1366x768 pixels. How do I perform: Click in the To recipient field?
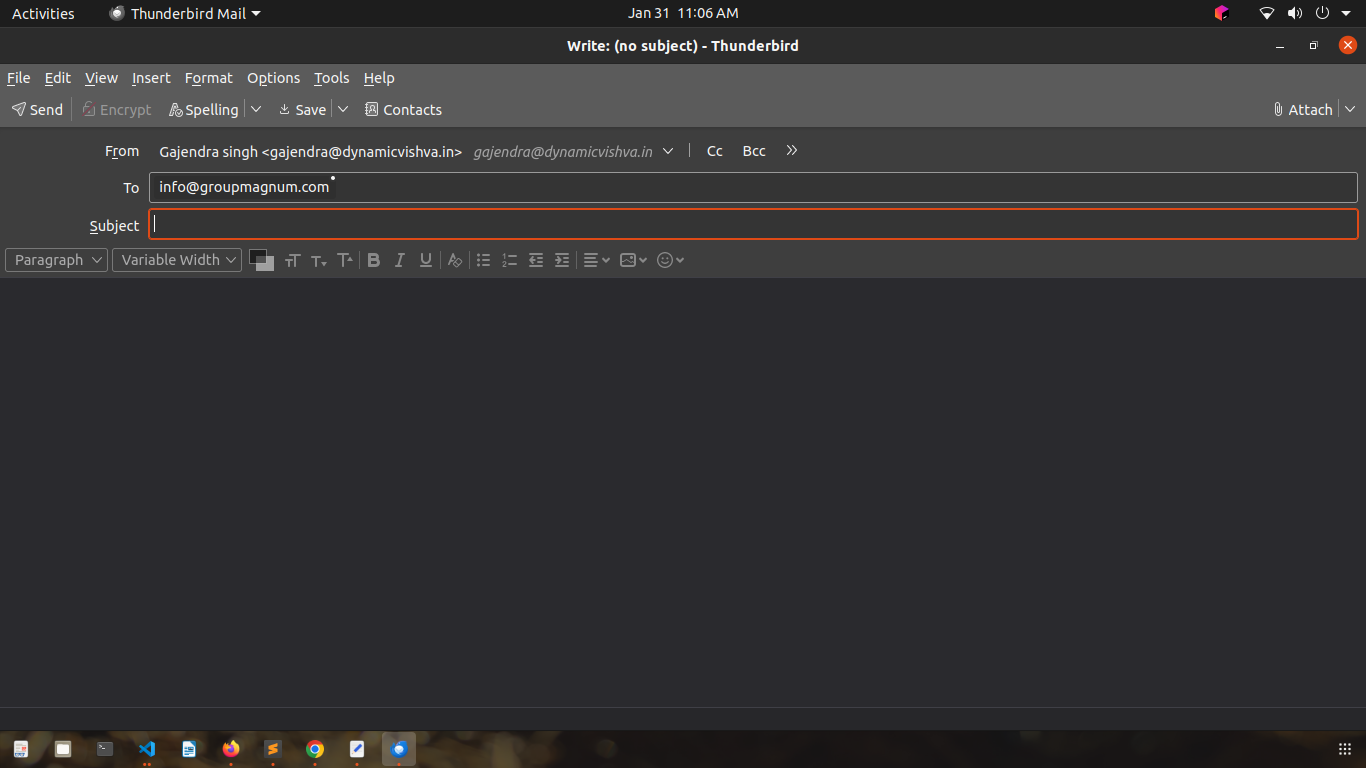753,187
